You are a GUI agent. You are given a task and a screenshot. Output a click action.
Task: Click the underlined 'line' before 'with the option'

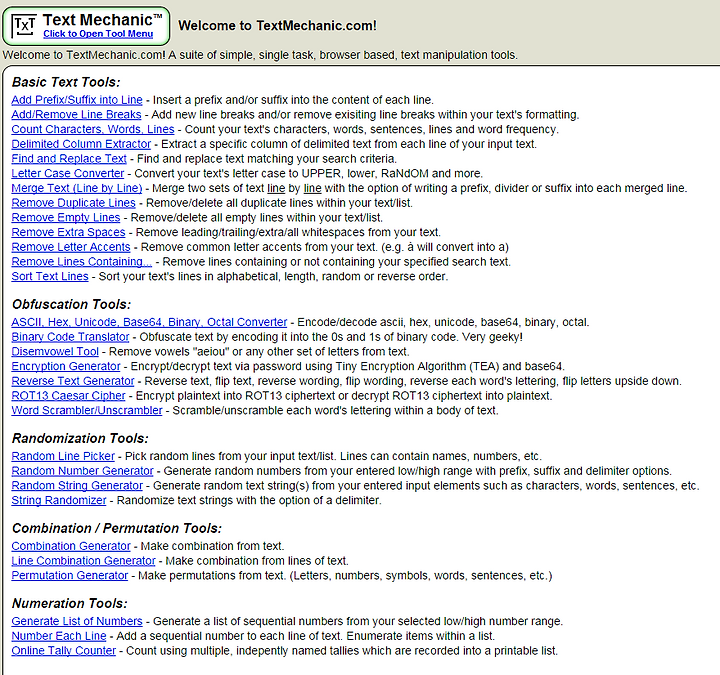pos(312,188)
